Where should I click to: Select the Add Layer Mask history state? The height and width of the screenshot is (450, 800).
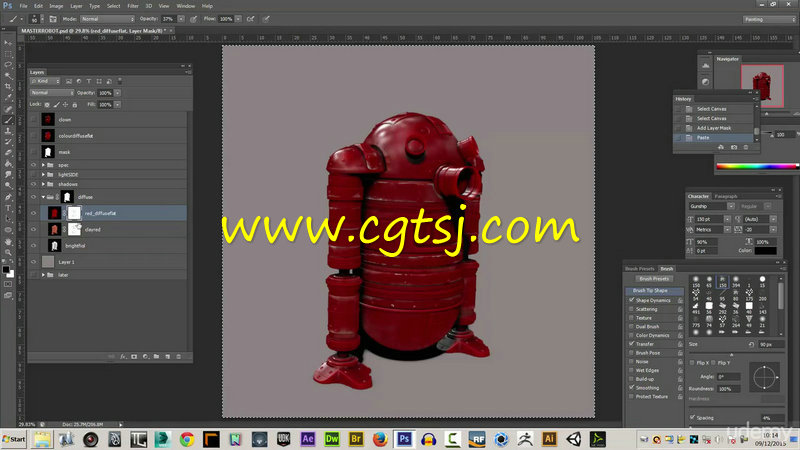pos(714,128)
